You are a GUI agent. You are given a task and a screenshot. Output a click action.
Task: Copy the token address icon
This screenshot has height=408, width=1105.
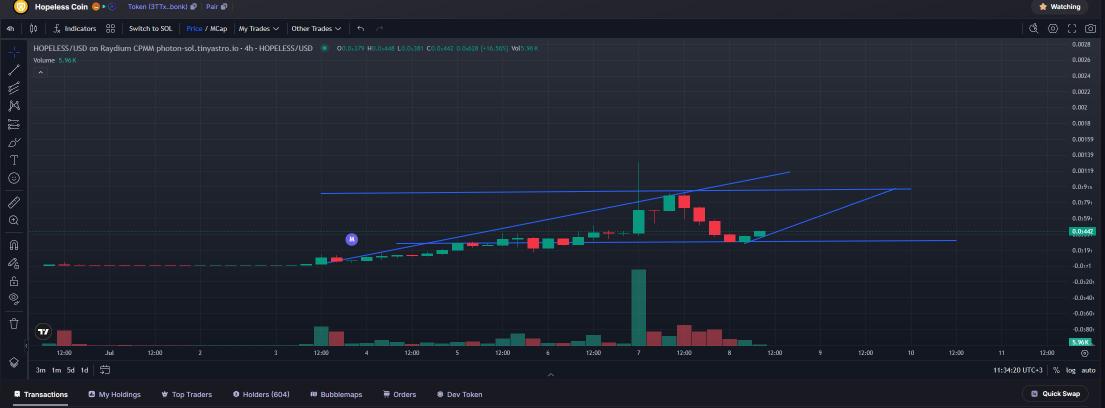click(193, 7)
